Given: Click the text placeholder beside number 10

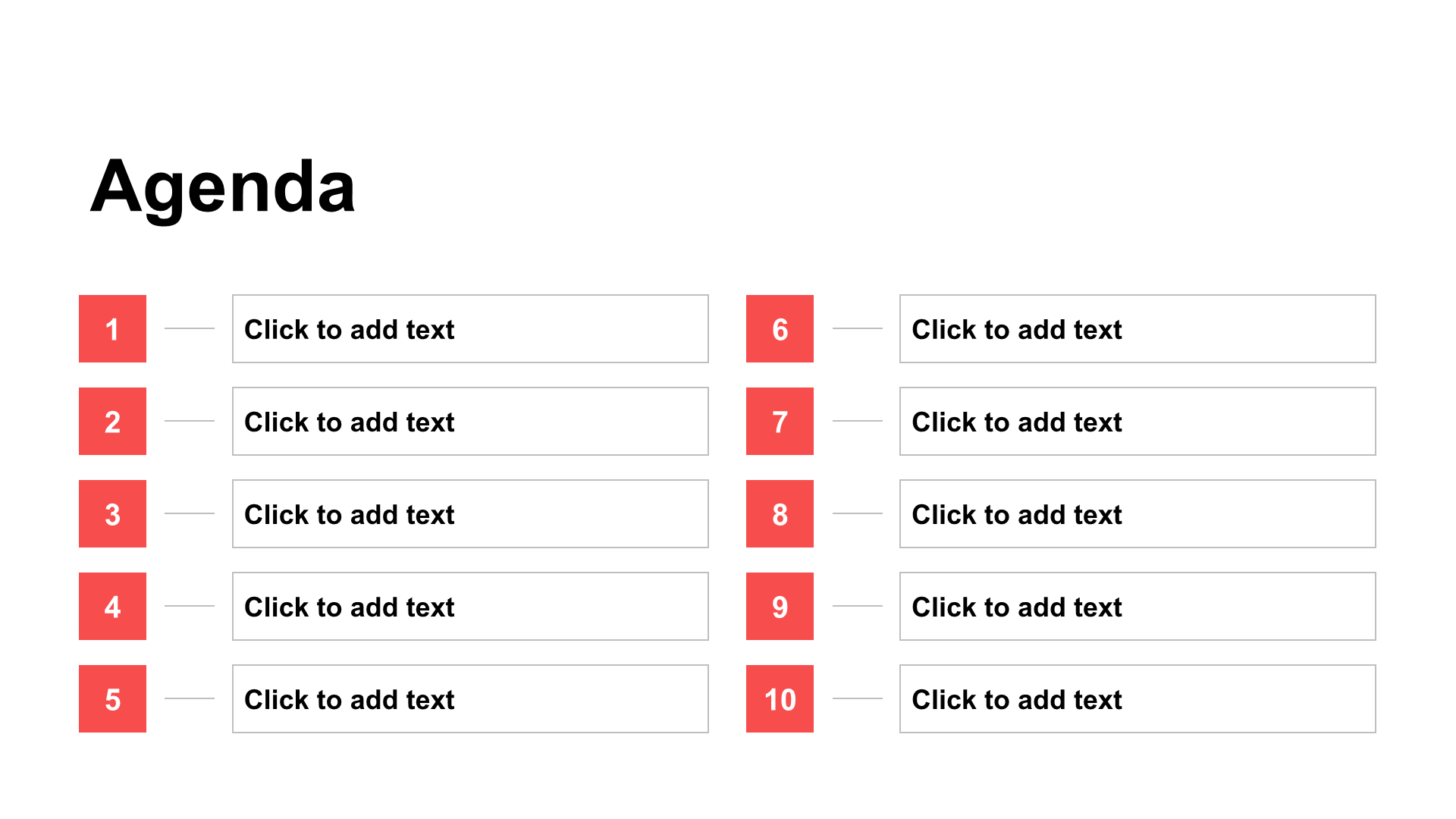Looking at the screenshot, I should (x=1137, y=698).
